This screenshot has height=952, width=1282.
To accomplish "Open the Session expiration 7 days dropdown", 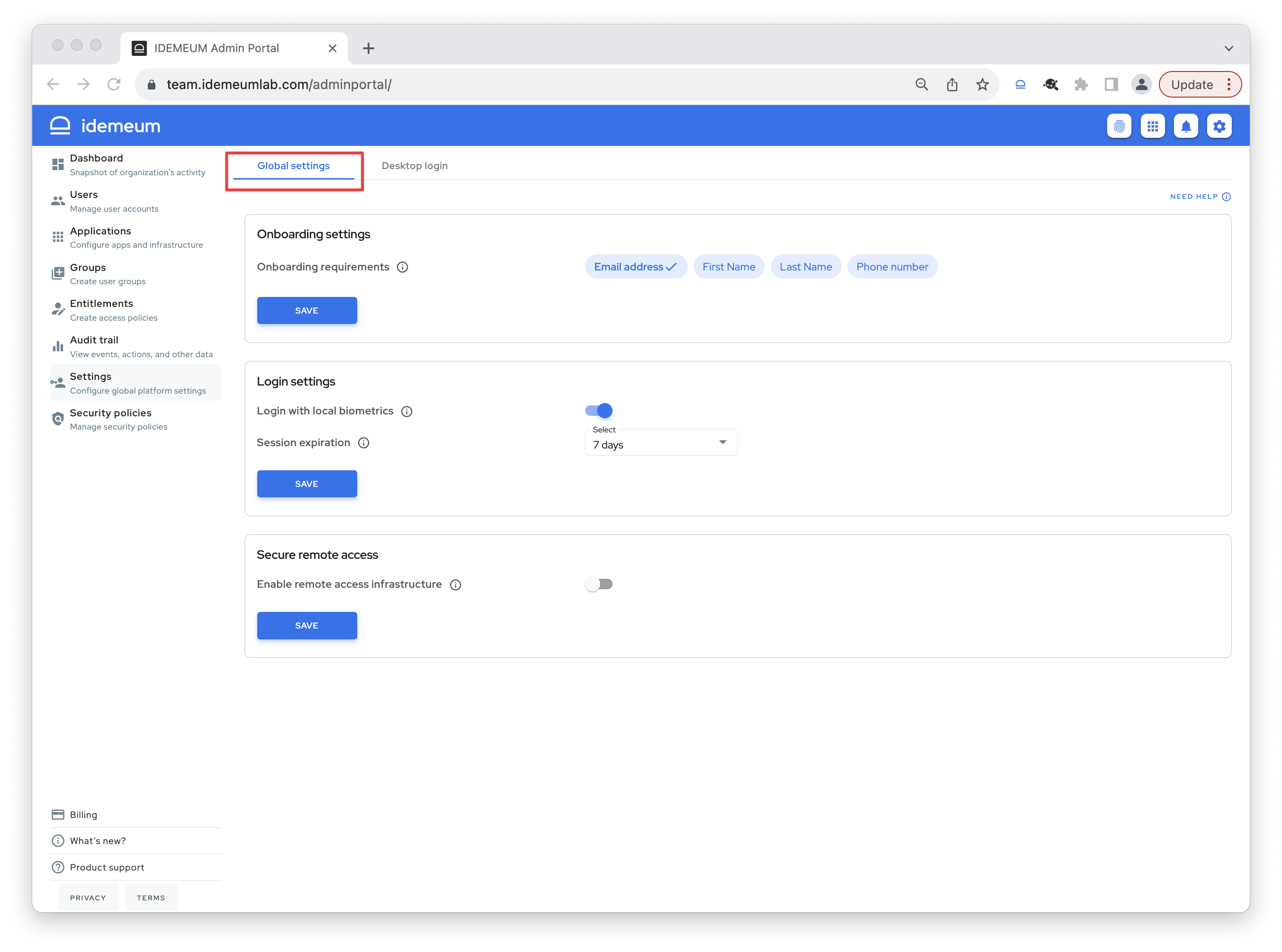I will click(x=660, y=443).
